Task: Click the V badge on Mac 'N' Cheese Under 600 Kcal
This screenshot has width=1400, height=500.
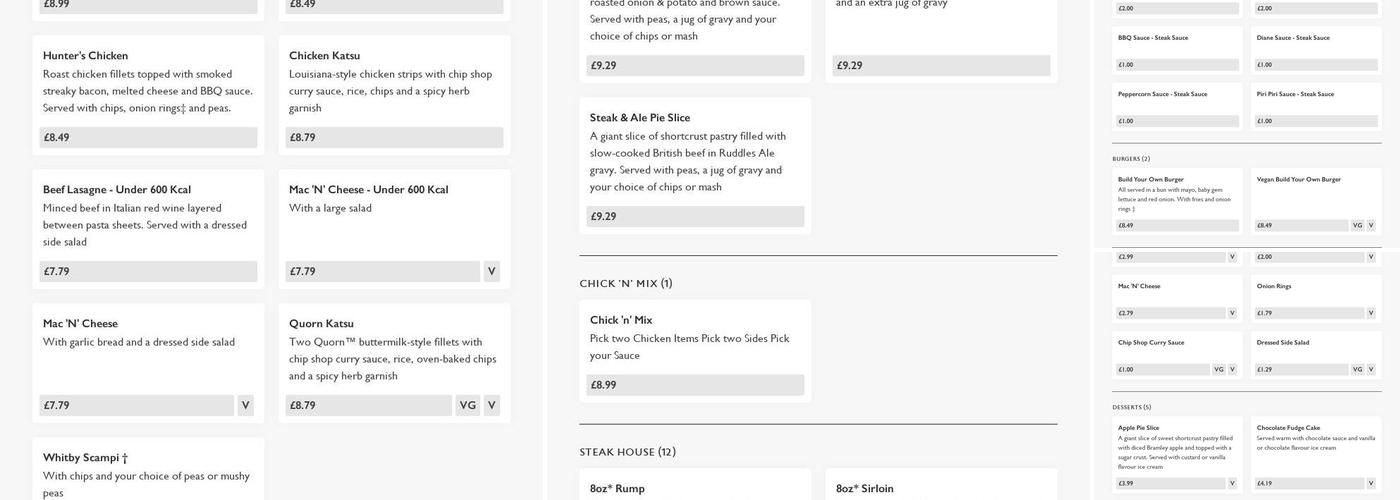Action: click(491, 271)
